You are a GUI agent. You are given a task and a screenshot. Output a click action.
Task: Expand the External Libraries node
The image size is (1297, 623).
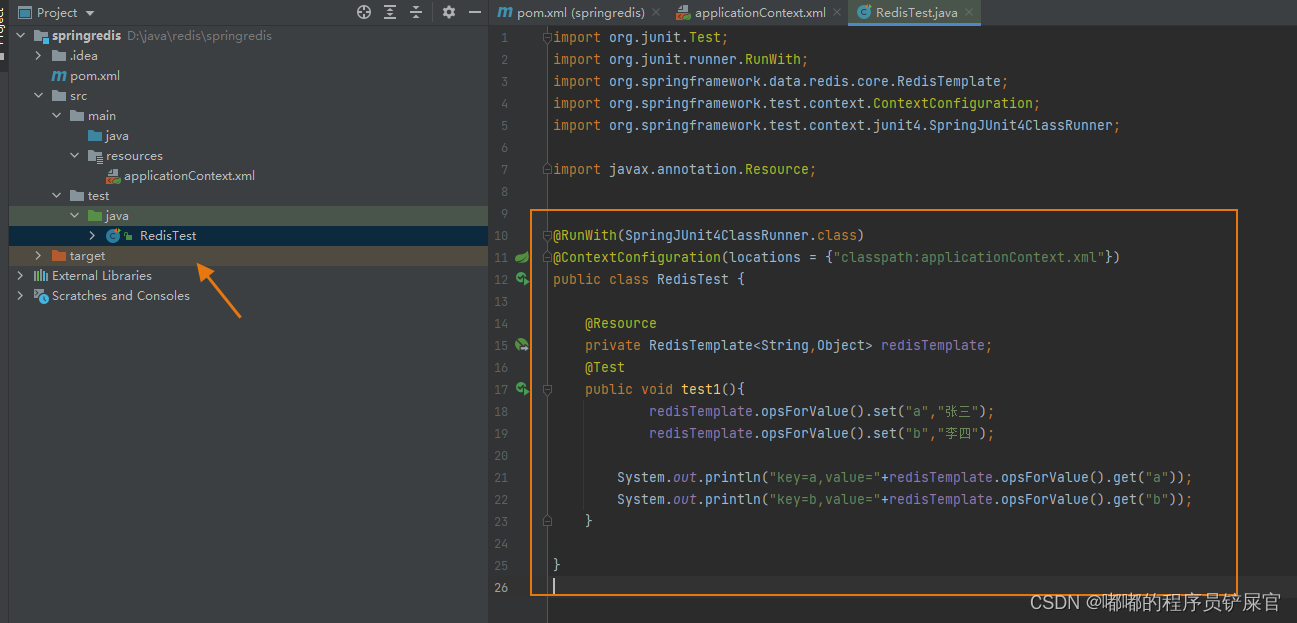coord(21,276)
